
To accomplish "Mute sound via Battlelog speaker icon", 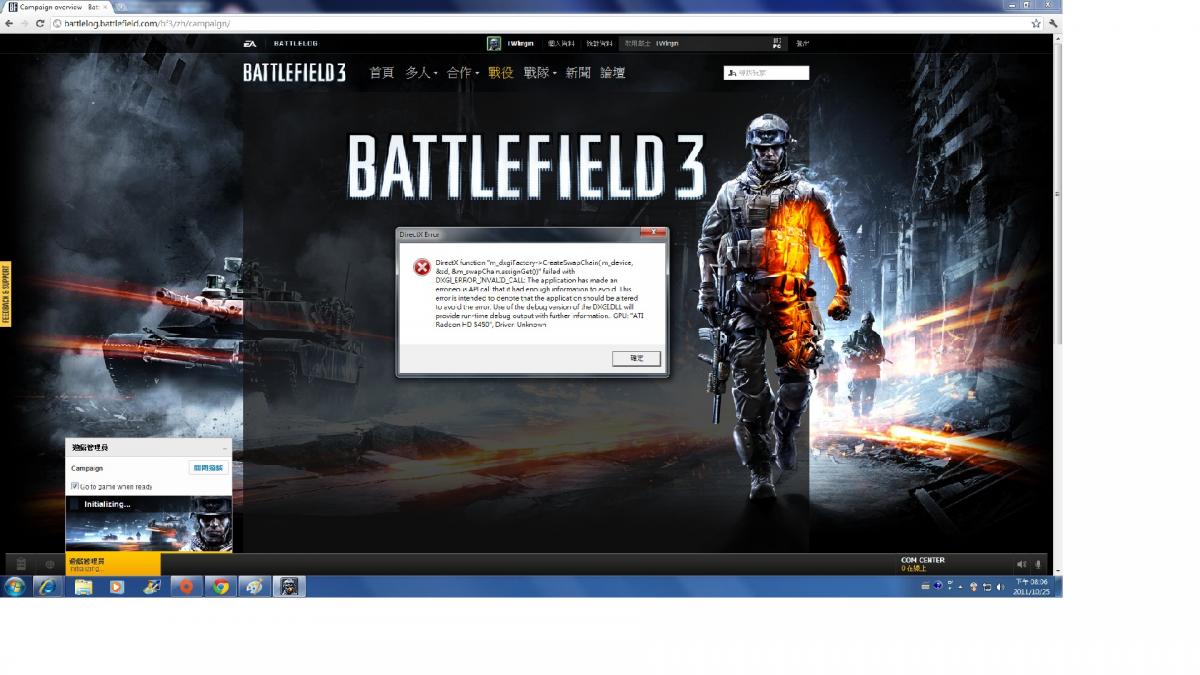I will point(1021,565).
